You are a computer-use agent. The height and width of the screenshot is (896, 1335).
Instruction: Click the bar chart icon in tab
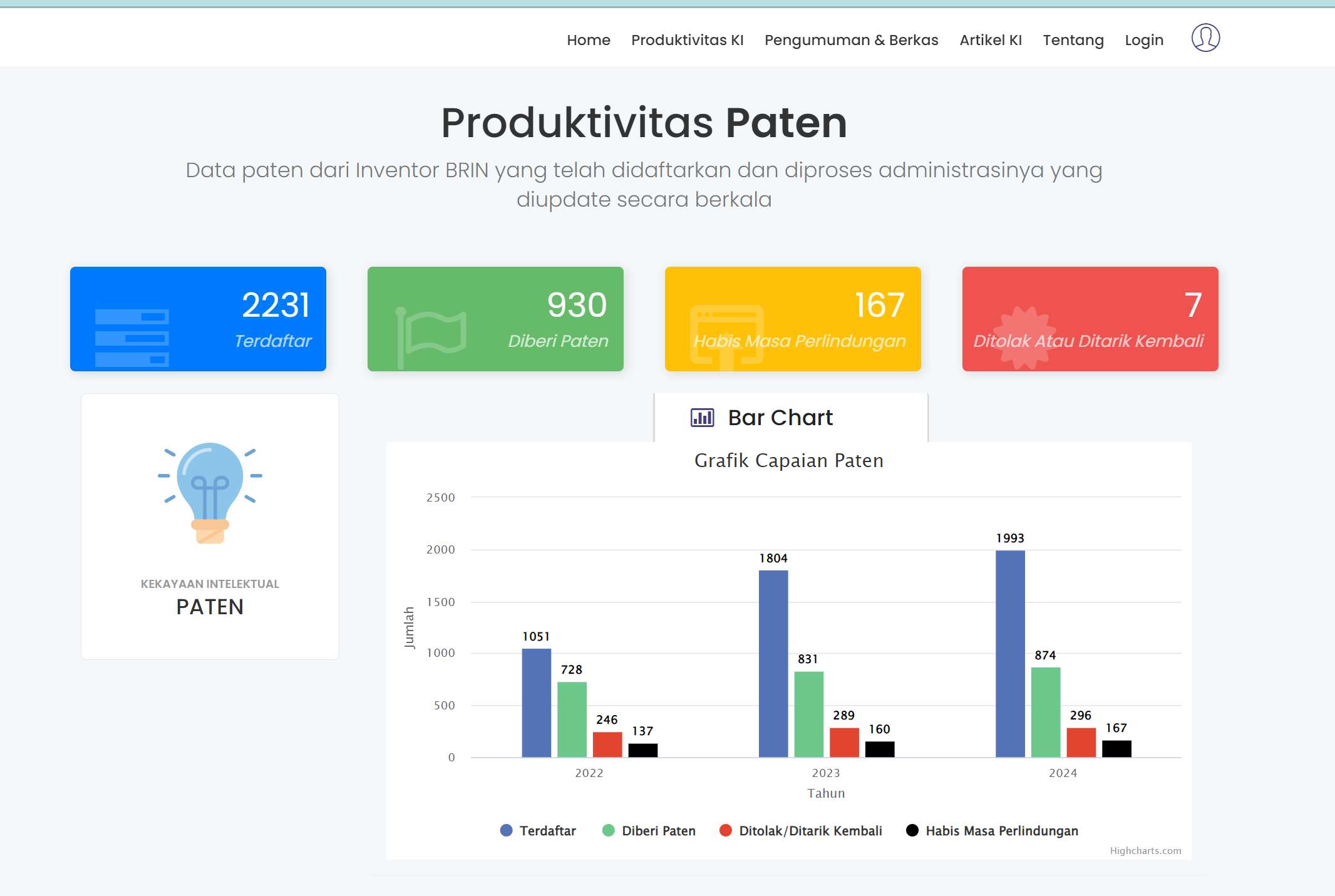click(x=702, y=418)
